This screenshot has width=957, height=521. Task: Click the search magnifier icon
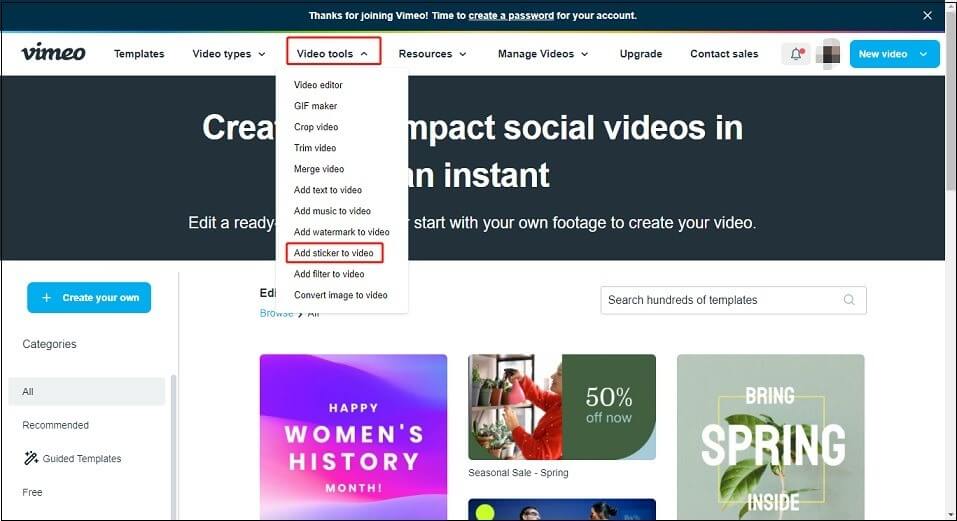pyautogui.click(x=849, y=300)
